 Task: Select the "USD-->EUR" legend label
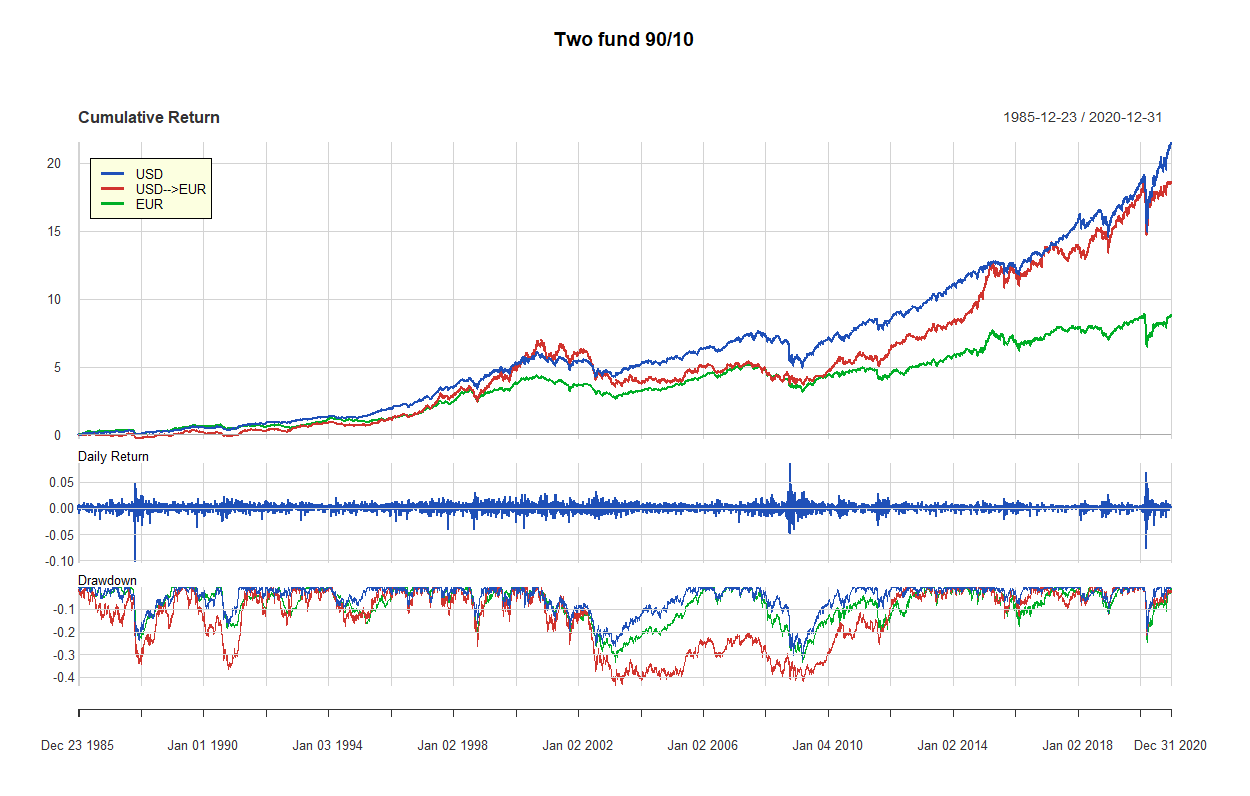[170, 189]
